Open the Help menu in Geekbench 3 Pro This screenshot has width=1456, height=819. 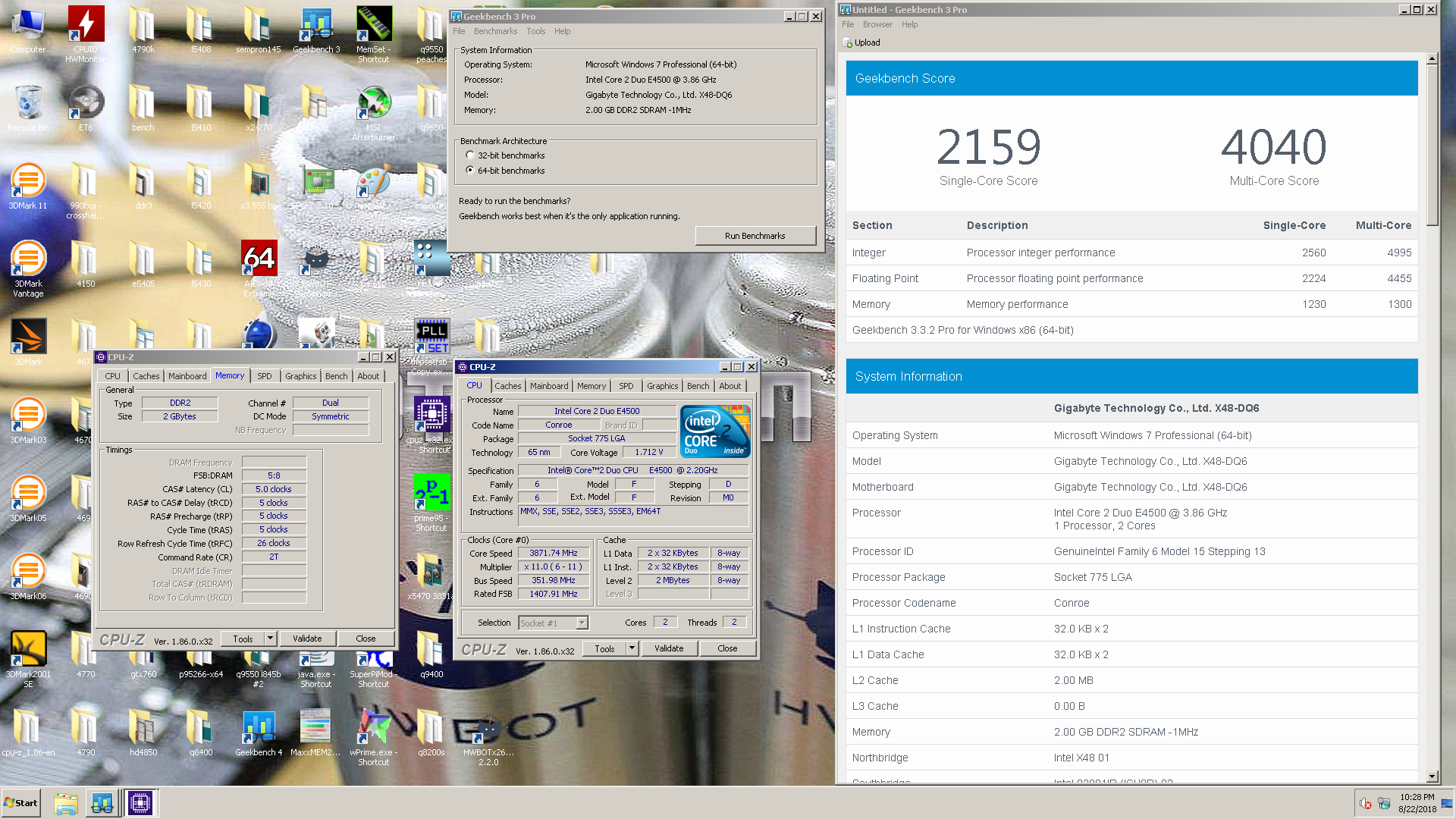pyautogui.click(x=562, y=31)
